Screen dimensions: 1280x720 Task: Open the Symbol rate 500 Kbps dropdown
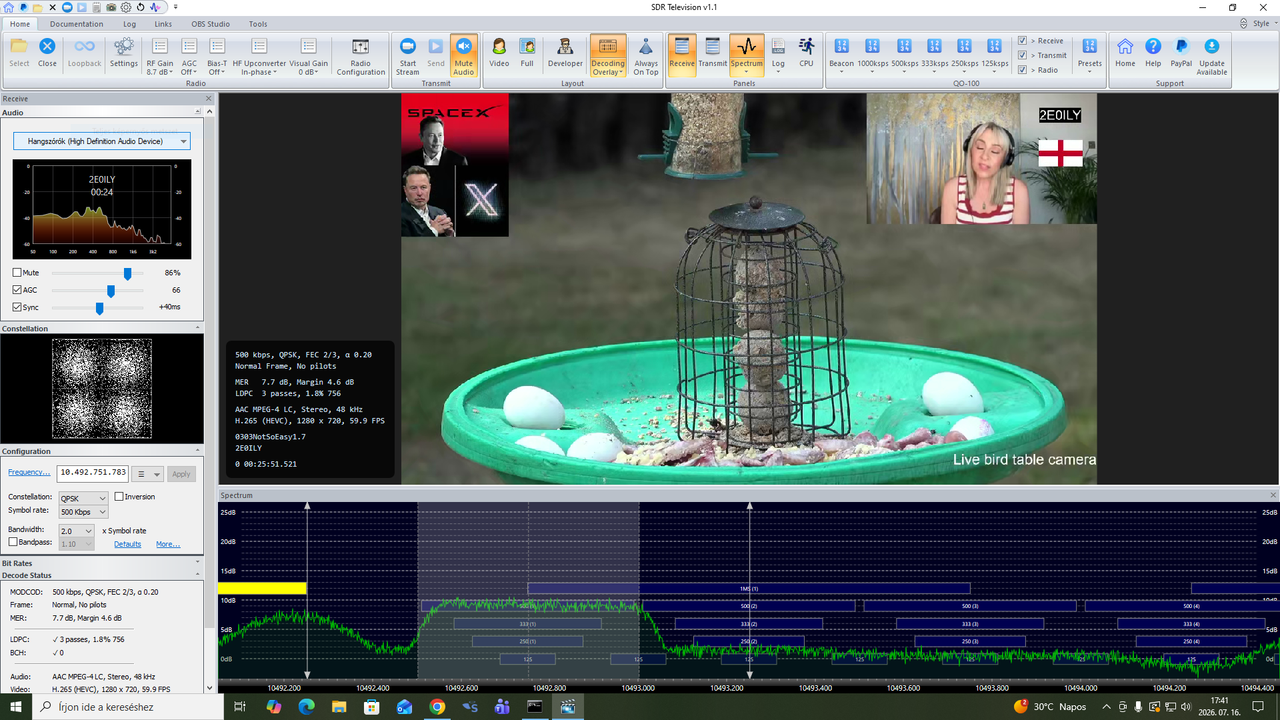click(83, 512)
